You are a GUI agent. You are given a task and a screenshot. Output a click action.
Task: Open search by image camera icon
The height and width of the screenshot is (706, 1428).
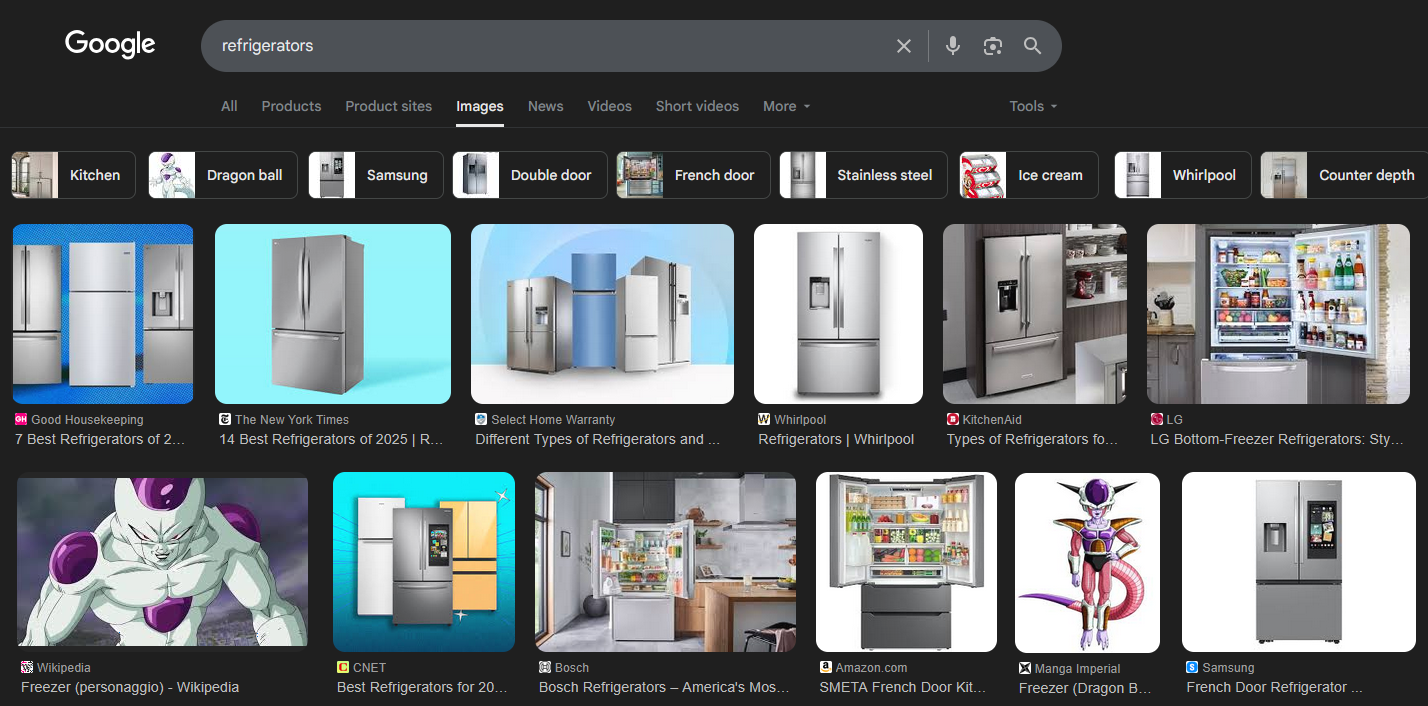pyautogui.click(x=992, y=46)
